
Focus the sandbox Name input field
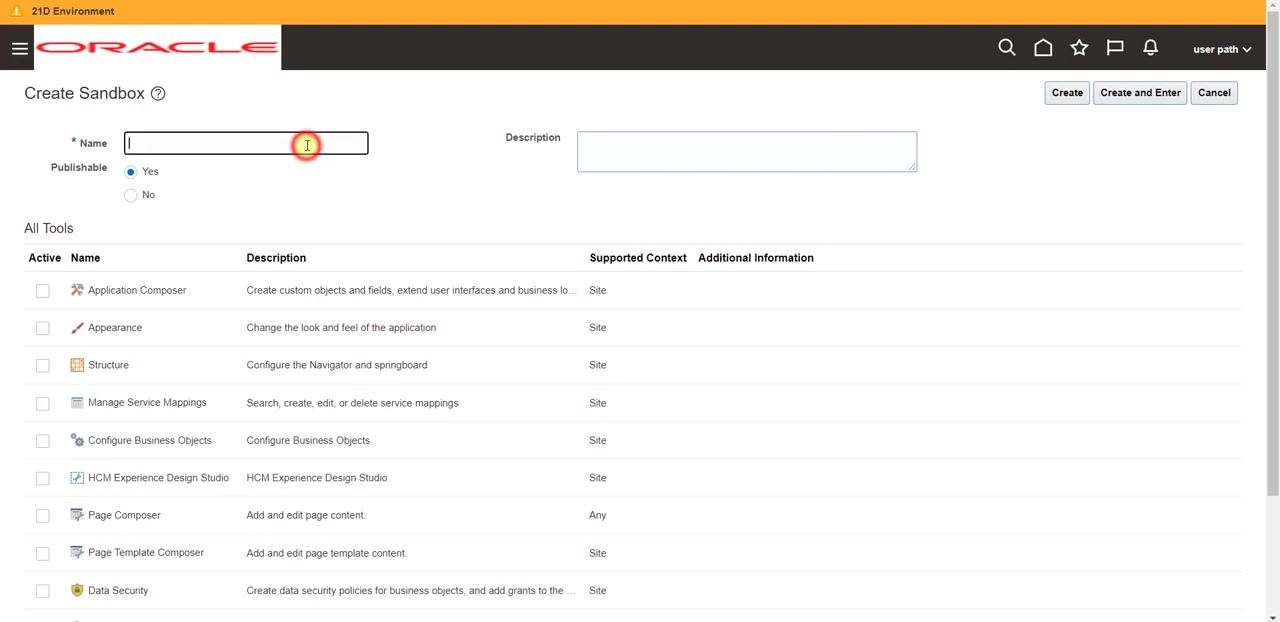pos(246,143)
